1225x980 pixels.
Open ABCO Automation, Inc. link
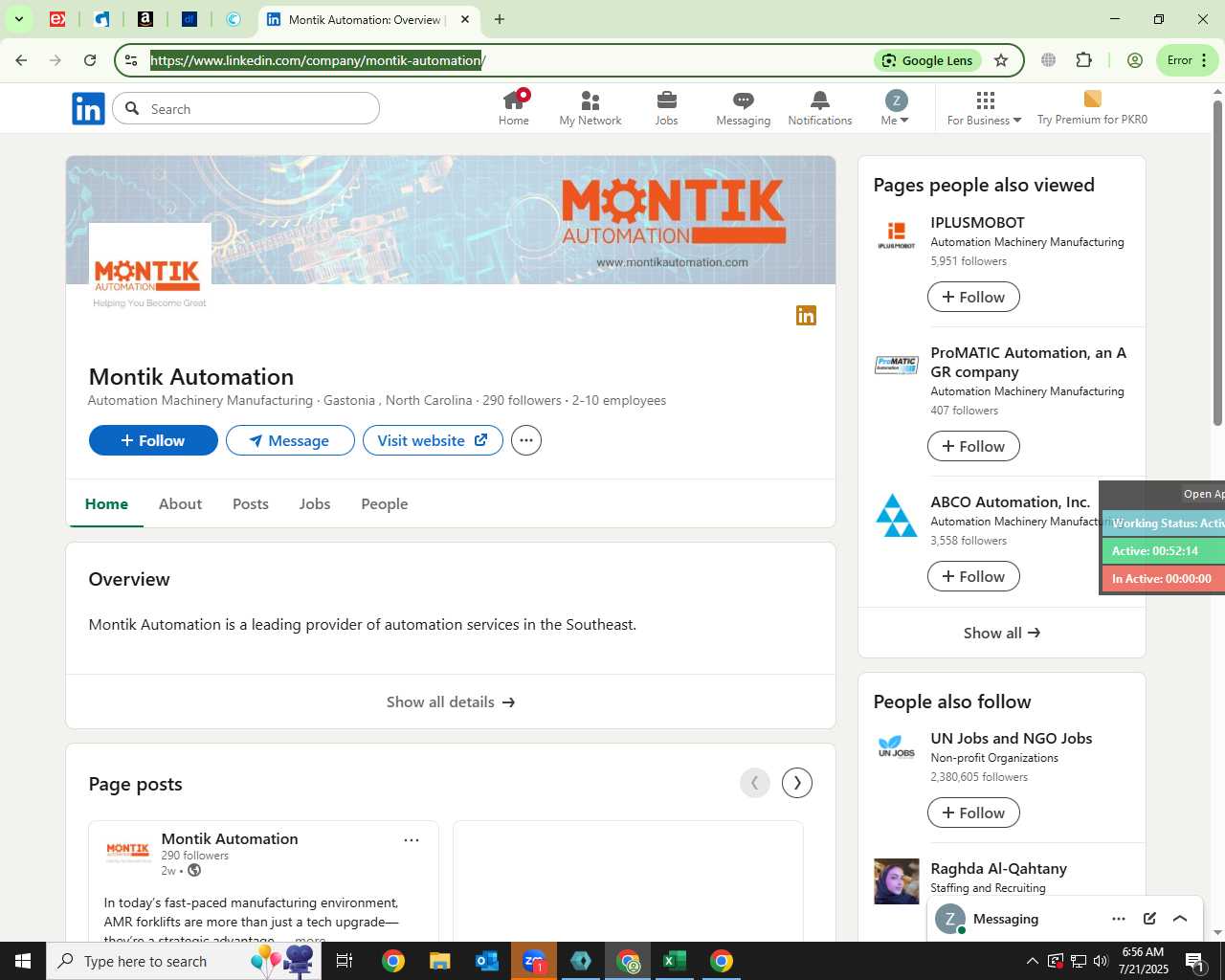click(x=1010, y=501)
